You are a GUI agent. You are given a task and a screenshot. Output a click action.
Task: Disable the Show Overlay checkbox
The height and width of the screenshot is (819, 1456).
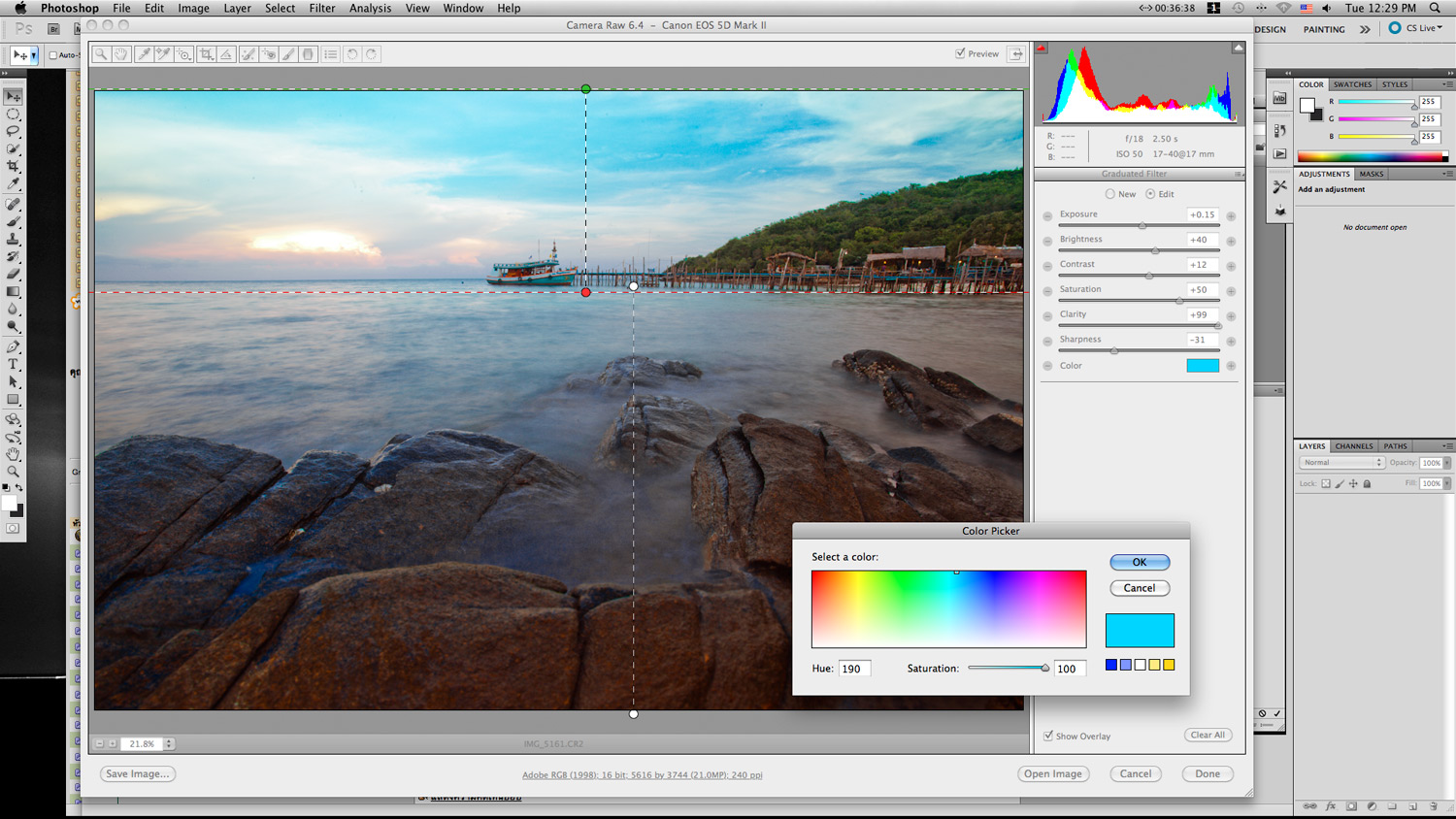click(x=1048, y=736)
